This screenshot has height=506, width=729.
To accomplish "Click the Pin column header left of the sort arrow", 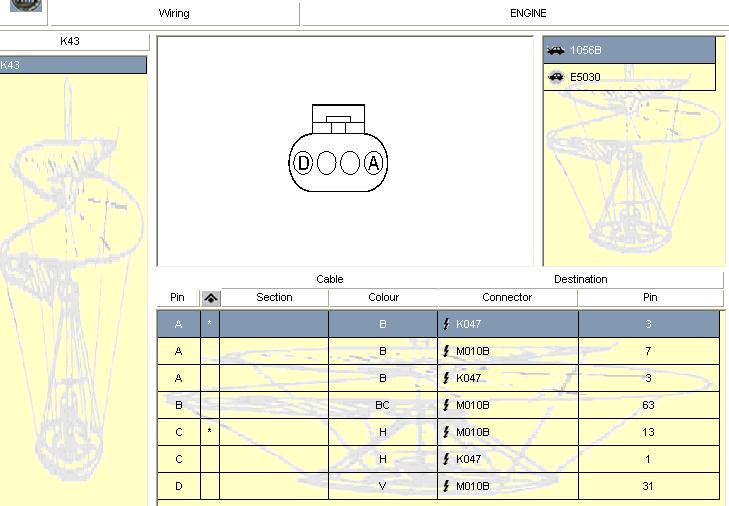I will pyautogui.click(x=177, y=297).
